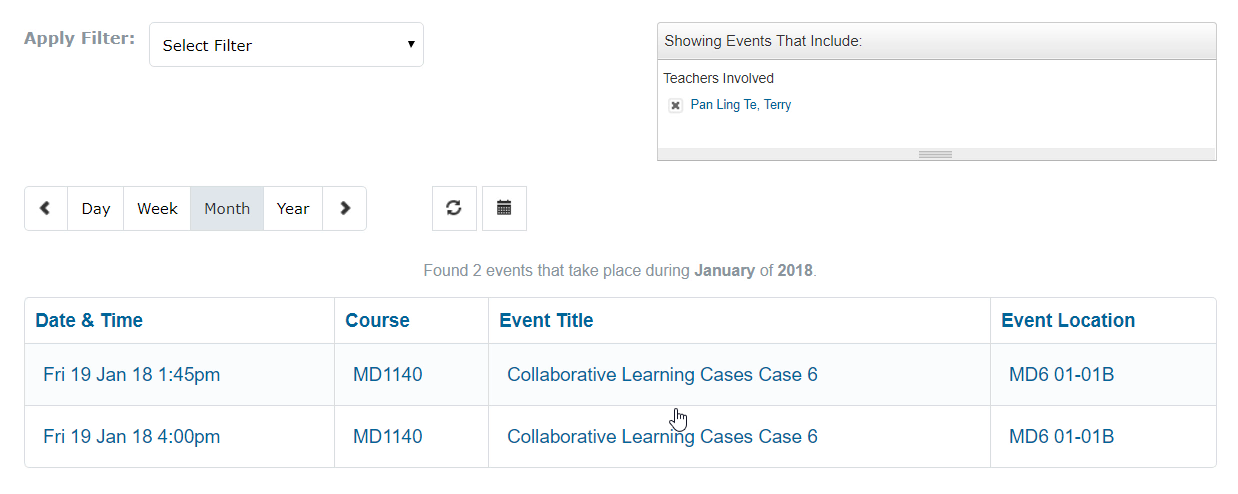Click the filter panel resize handle

click(x=936, y=154)
